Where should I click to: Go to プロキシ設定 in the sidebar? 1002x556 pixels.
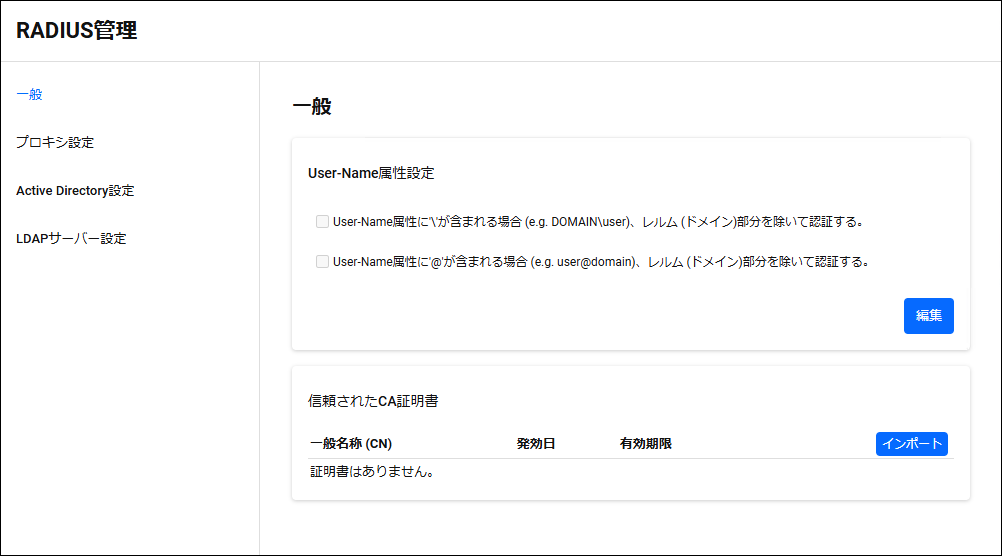(x=55, y=142)
